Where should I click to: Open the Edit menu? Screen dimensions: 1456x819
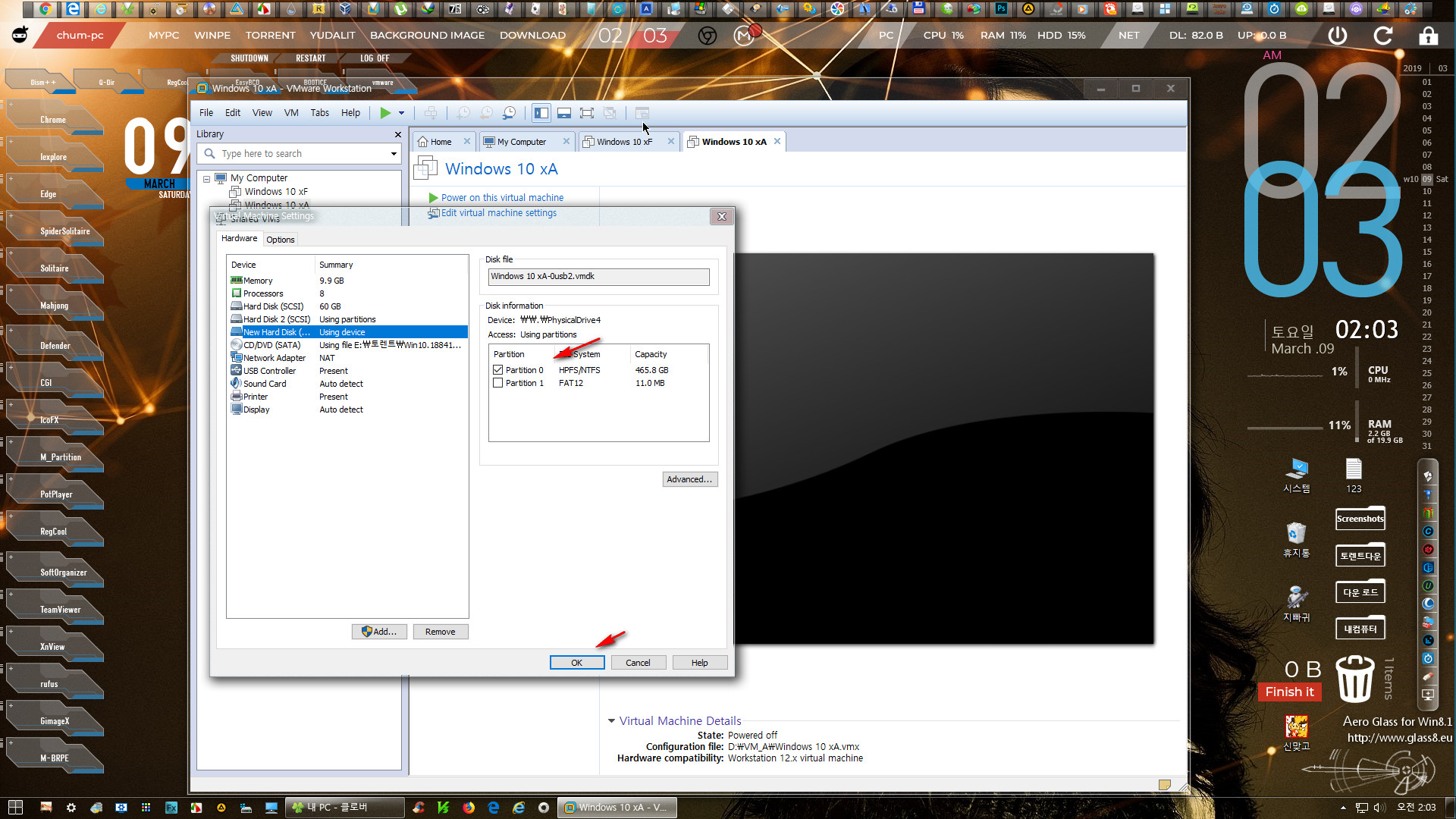coord(233,113)
